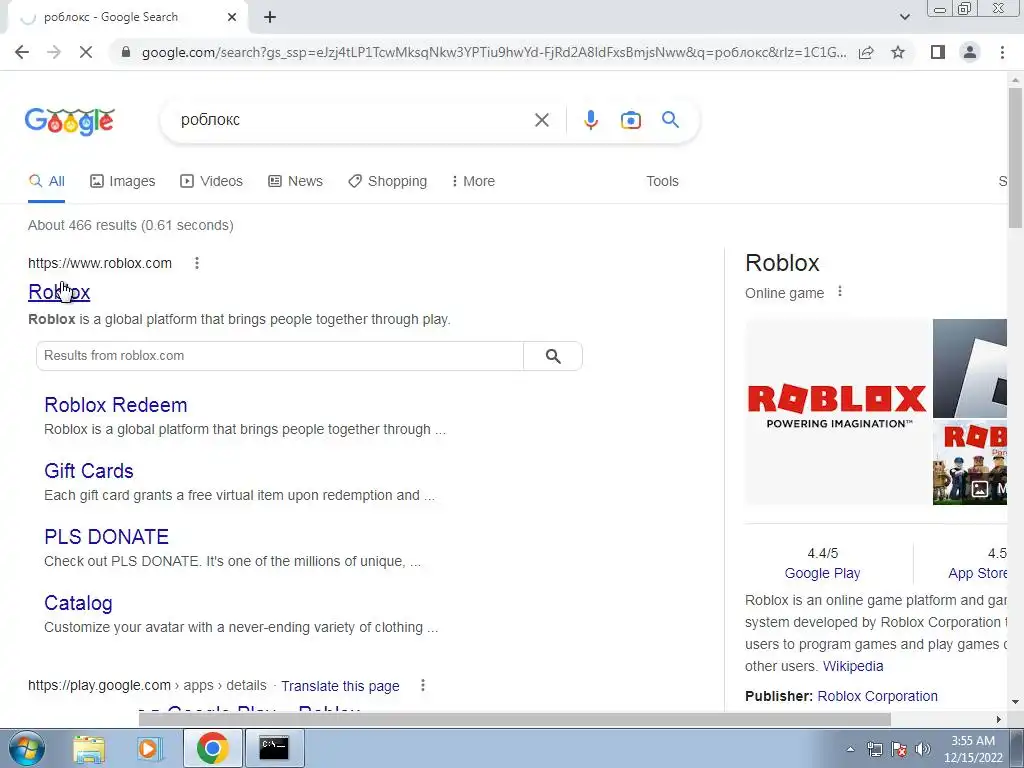Bookmark this page with the star icon
The width and height of the screenshot is (1024, 768).
[898, 52]
